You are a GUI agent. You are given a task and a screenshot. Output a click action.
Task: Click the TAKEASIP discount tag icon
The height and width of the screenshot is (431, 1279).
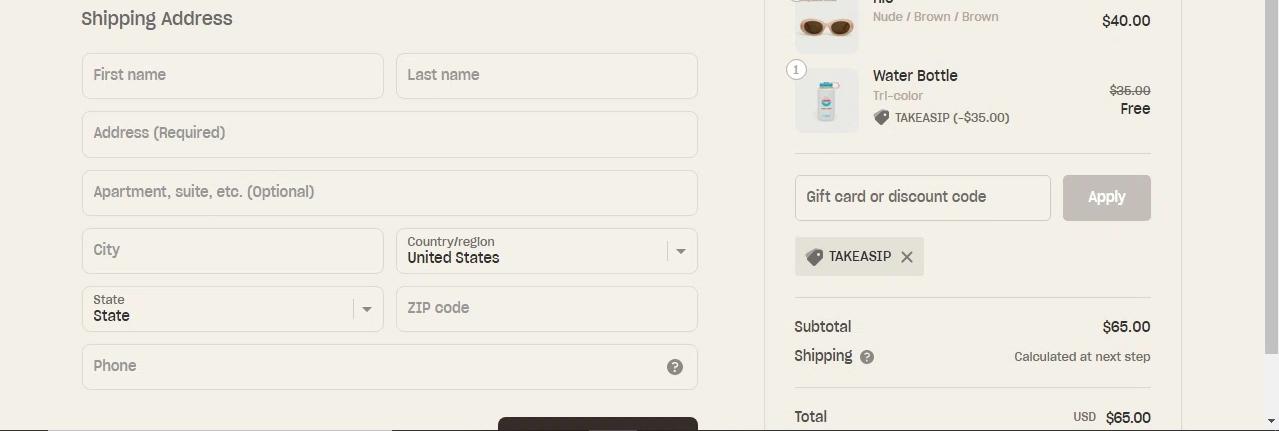click(x=814, y=257)
